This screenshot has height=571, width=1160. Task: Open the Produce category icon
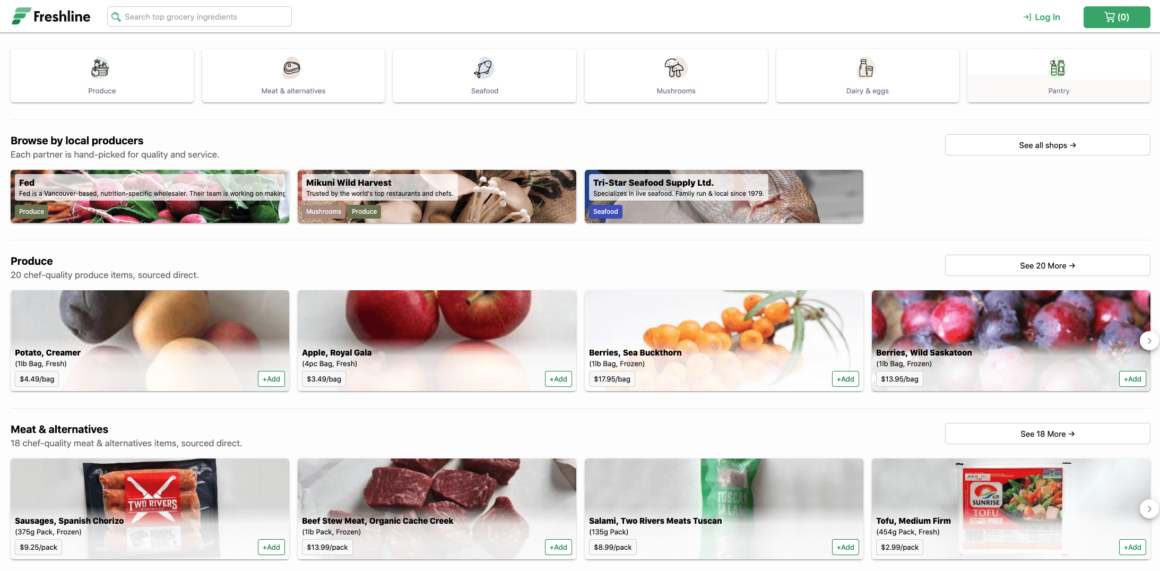point(101,68)
